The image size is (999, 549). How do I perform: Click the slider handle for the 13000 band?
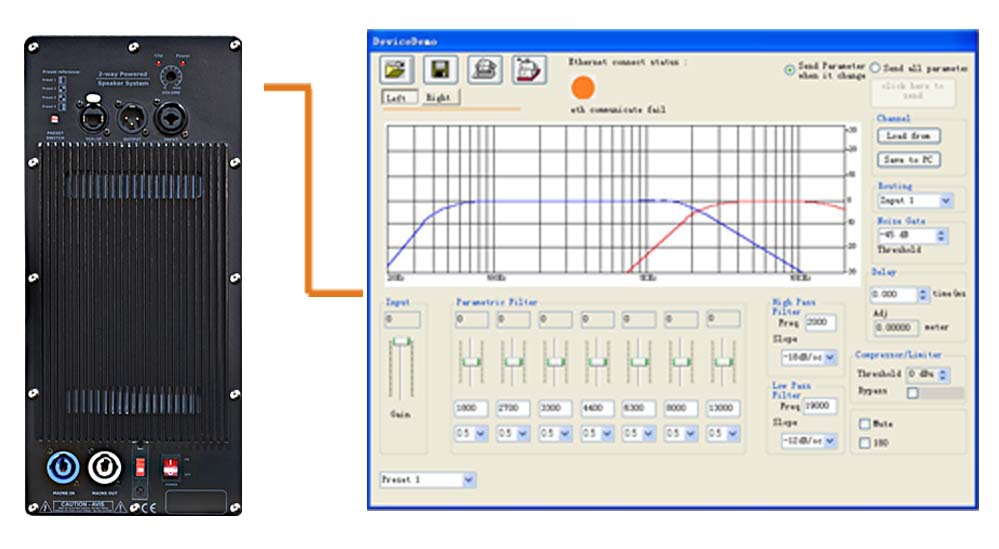coord(723,361)
